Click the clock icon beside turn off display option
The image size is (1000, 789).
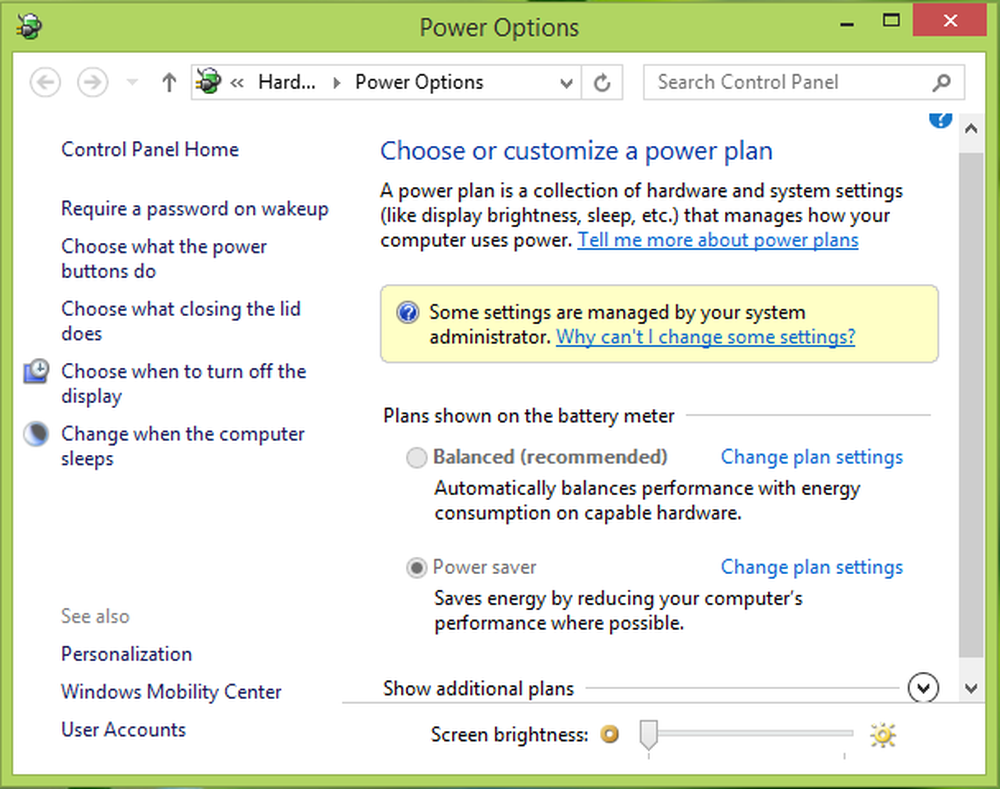tap(35, 371)
